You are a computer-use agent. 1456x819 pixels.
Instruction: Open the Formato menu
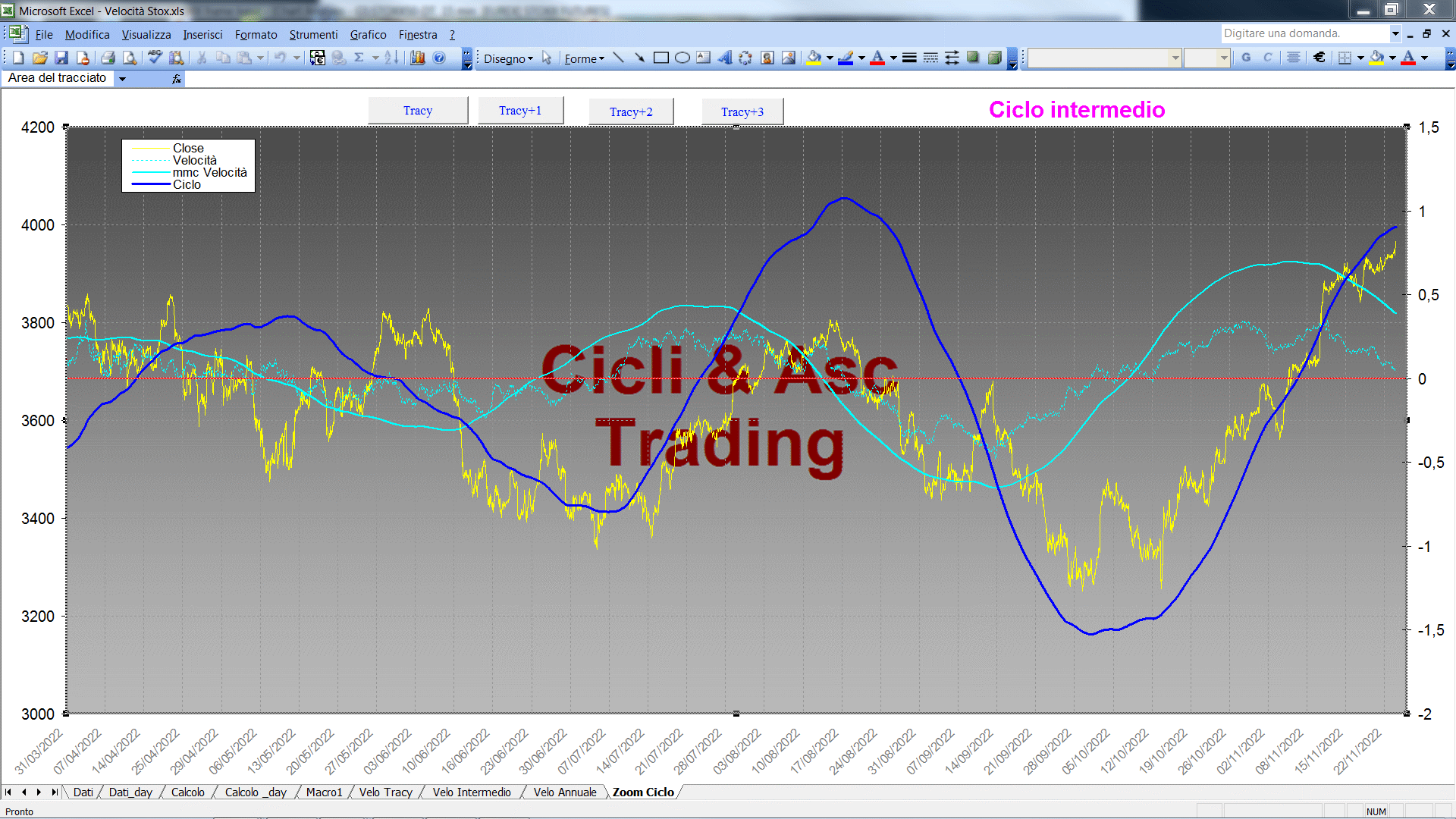(256, 35)
